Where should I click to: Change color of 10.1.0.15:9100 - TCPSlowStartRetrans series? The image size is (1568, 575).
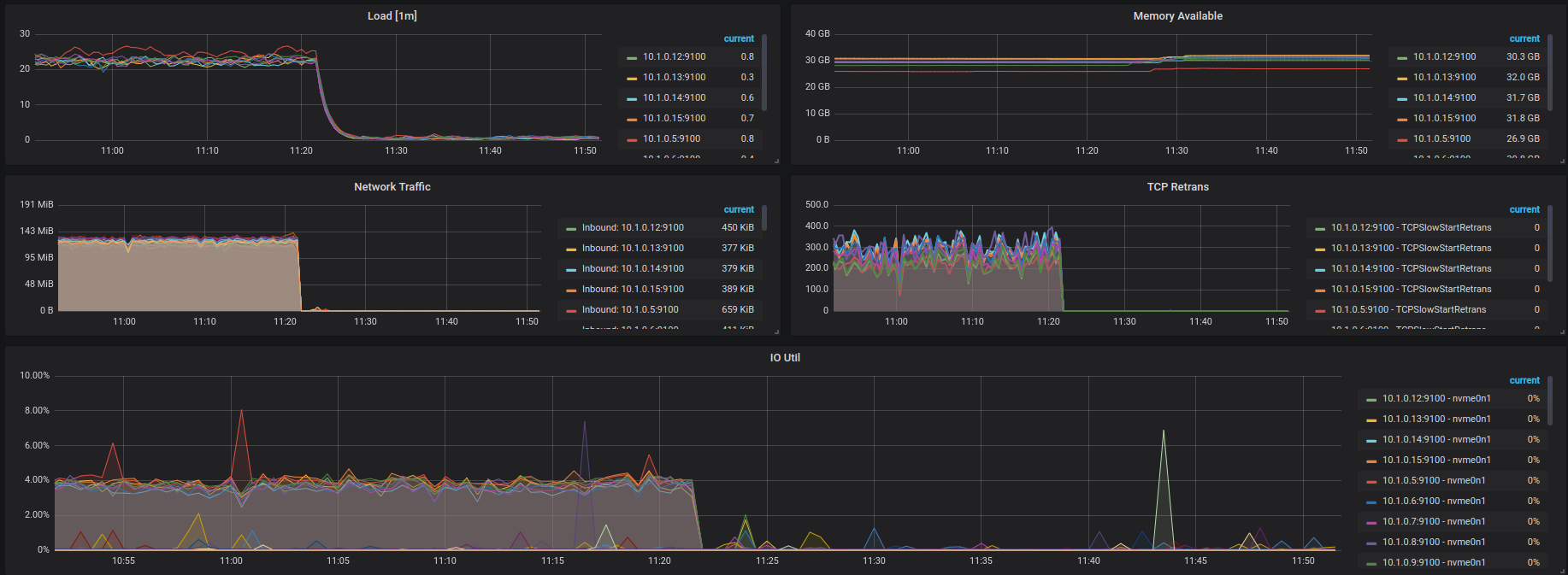coord(1320,290)
